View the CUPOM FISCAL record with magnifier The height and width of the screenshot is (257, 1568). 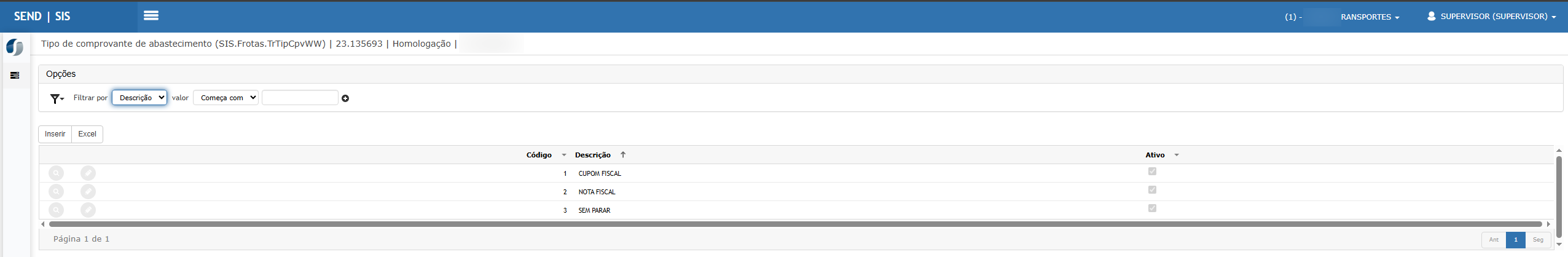point(56,173)
